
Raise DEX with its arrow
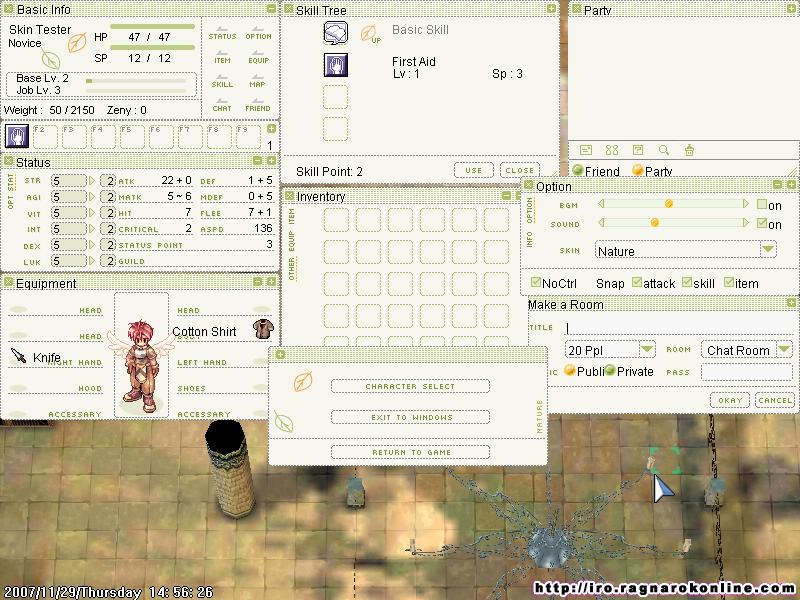pyautogui.click(x=92, y=245)
